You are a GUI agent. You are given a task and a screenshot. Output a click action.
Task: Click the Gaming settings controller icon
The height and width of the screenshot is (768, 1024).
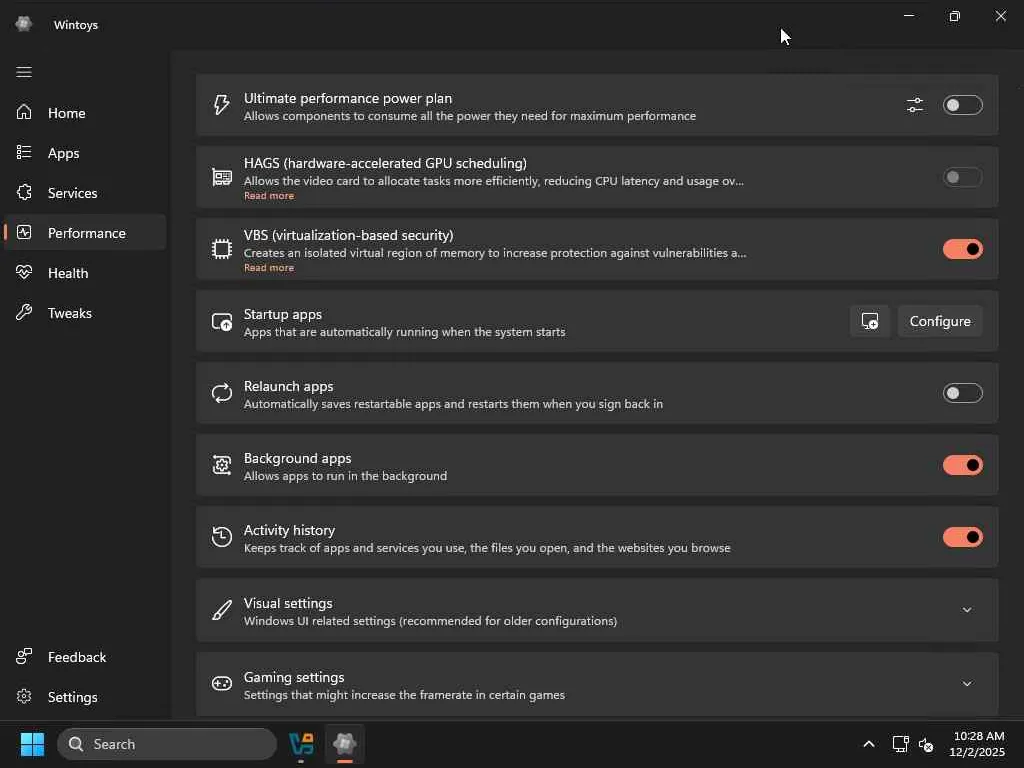[222, 684]
